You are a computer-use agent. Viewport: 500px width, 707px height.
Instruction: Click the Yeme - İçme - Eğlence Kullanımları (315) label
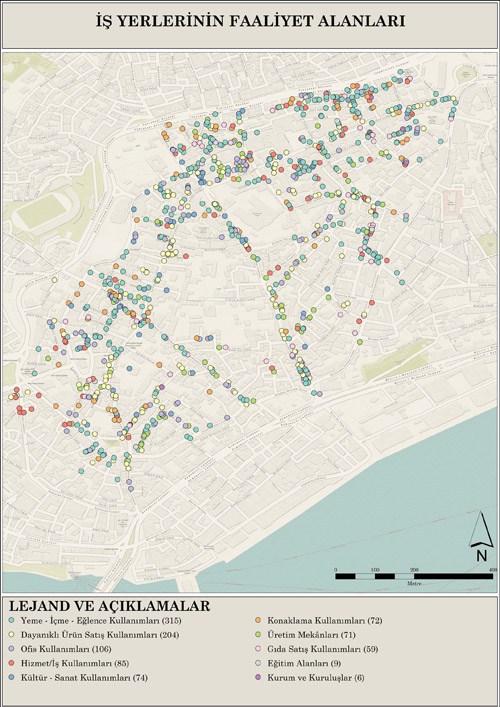pos(101,621)
